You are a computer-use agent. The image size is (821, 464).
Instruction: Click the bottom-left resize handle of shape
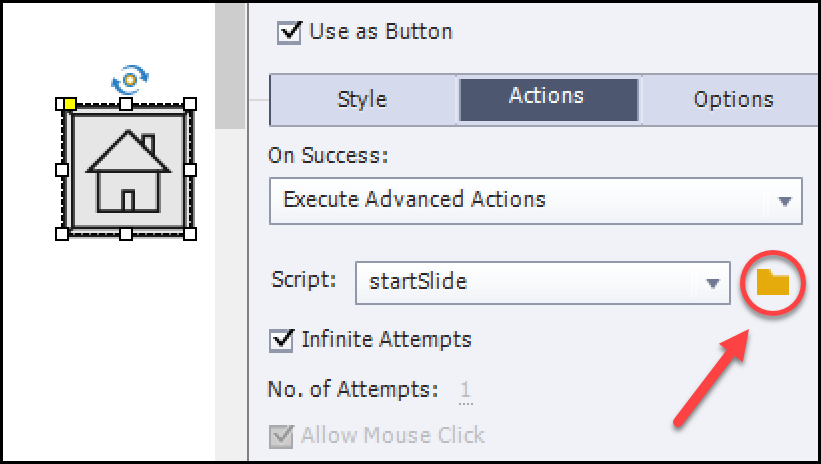[62, 234]
